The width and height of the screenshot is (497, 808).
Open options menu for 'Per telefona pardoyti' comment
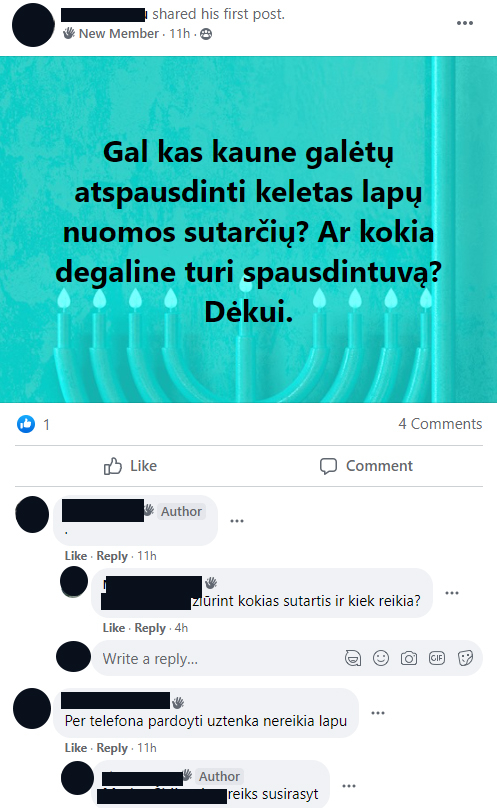click(x=378, y=713)
